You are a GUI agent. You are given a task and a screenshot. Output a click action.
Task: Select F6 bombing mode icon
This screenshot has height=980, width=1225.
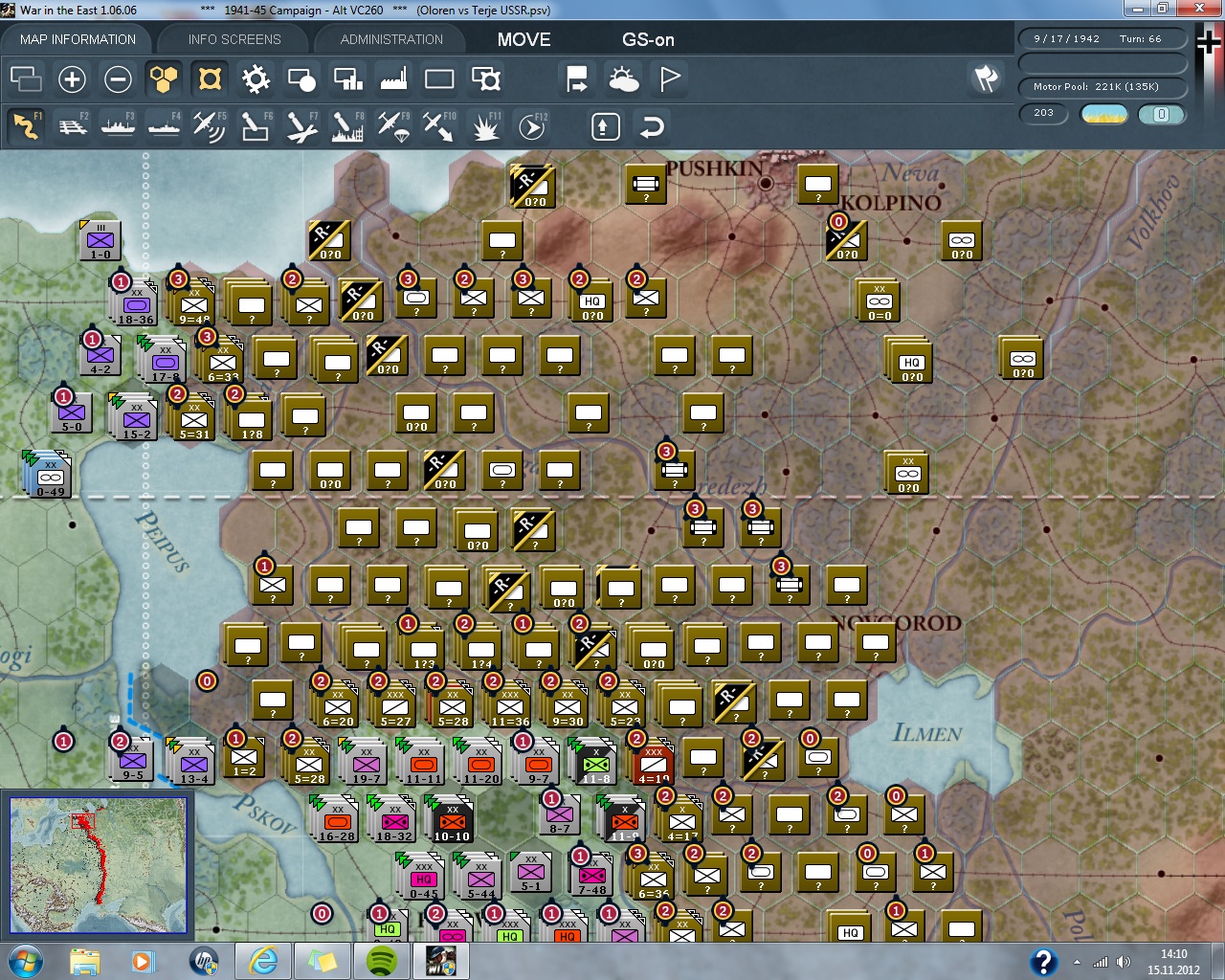tap(256, 126)
